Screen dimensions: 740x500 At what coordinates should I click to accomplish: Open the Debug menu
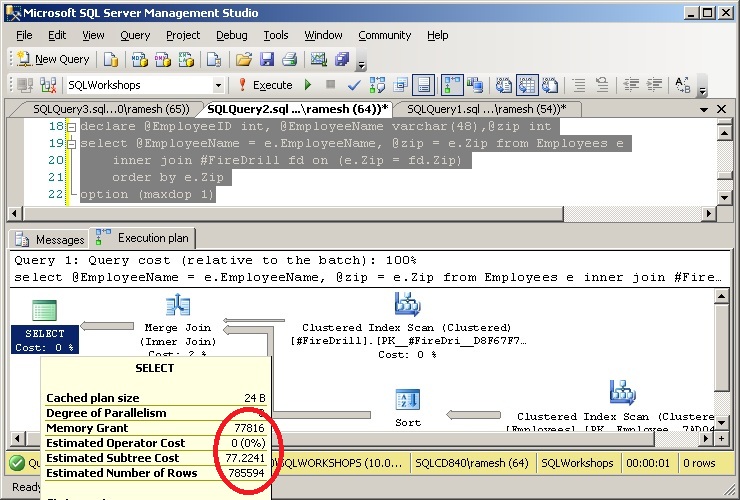(x=231, y=35)
